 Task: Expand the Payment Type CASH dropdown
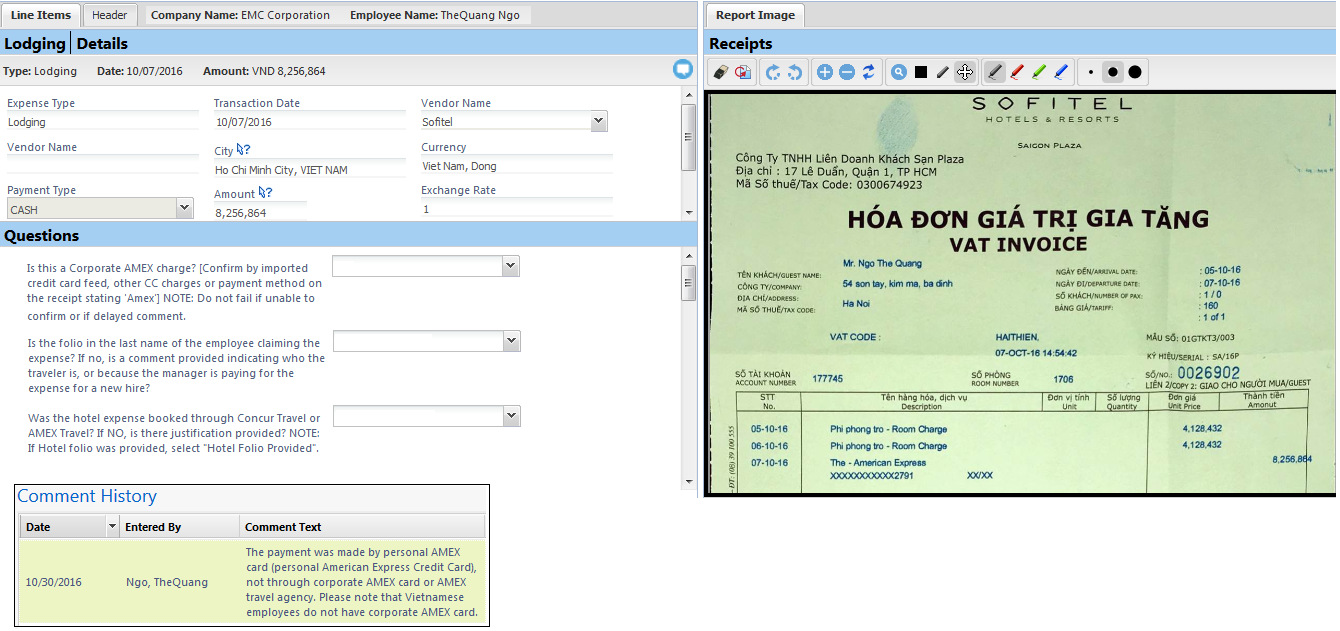click(x=184, y=208)
